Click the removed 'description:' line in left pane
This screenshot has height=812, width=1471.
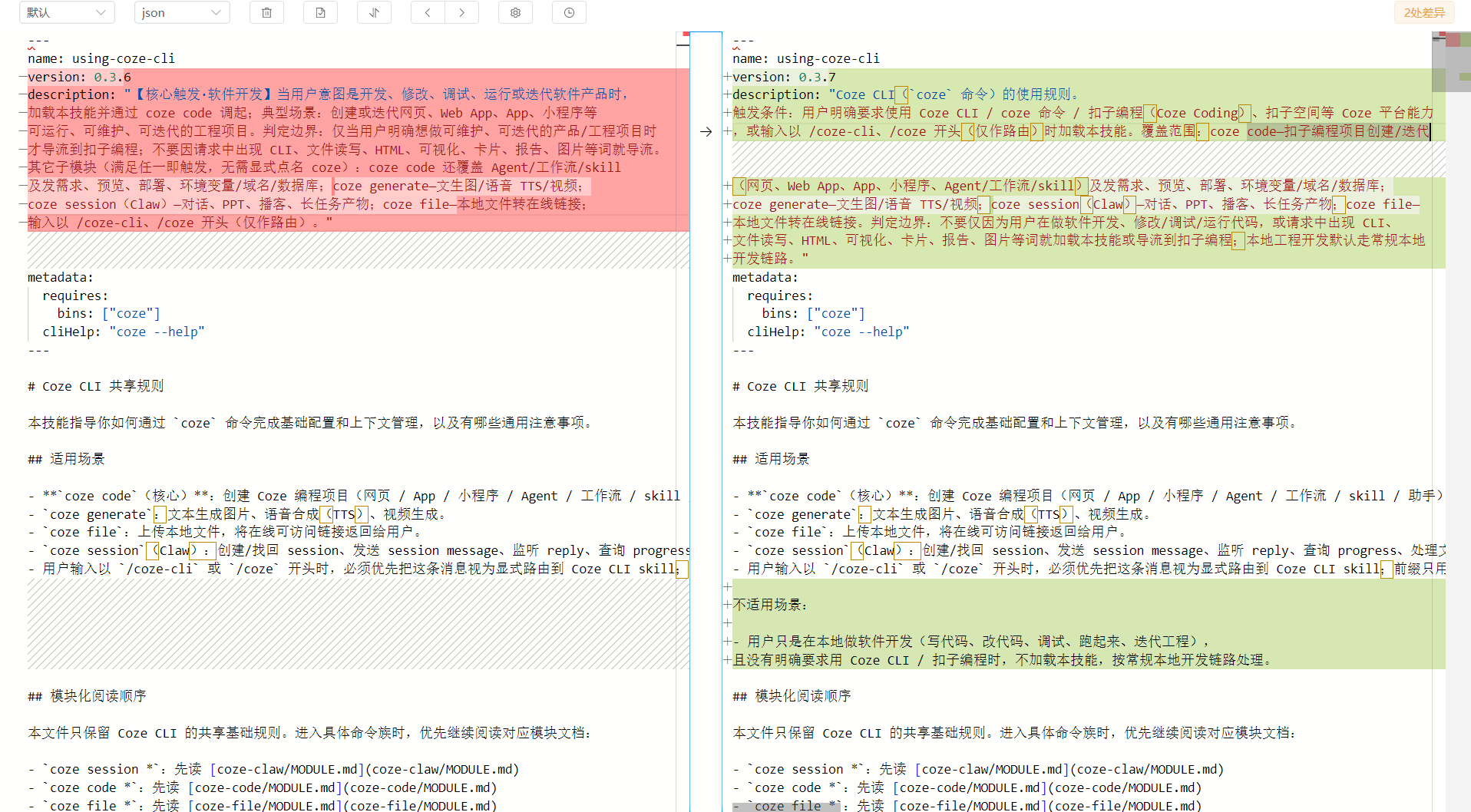(x=329, y=94)
